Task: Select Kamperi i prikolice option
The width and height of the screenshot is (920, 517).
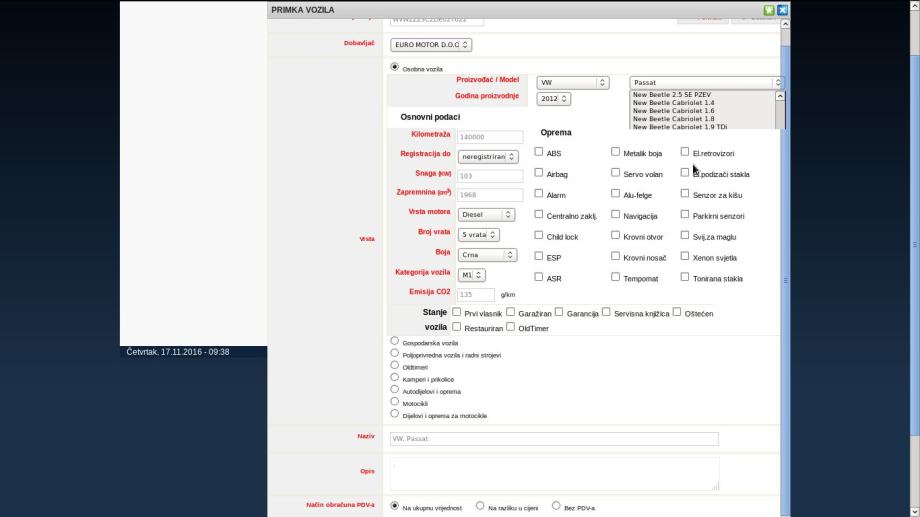Action: point(394,377)
